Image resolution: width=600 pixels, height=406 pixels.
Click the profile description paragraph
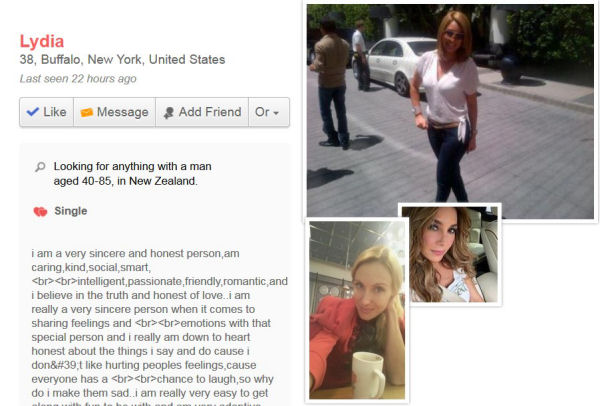[159, 327]
